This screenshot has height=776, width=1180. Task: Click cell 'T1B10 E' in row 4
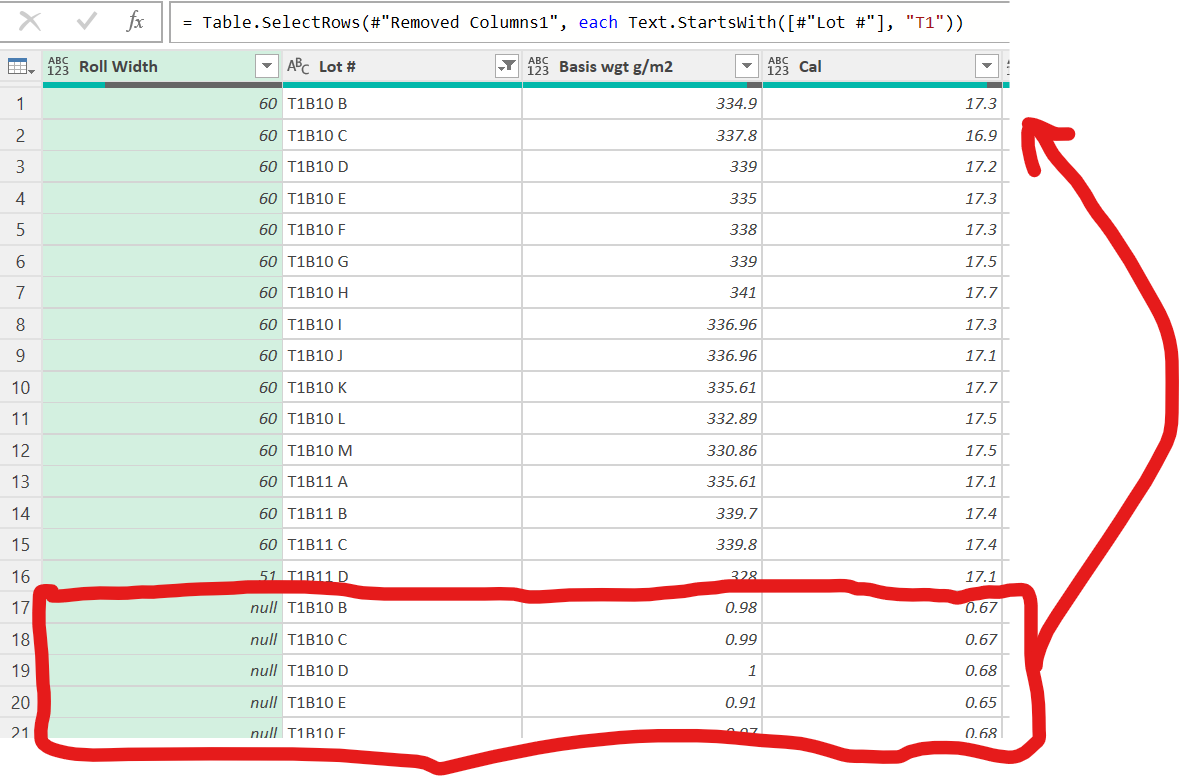402,199
